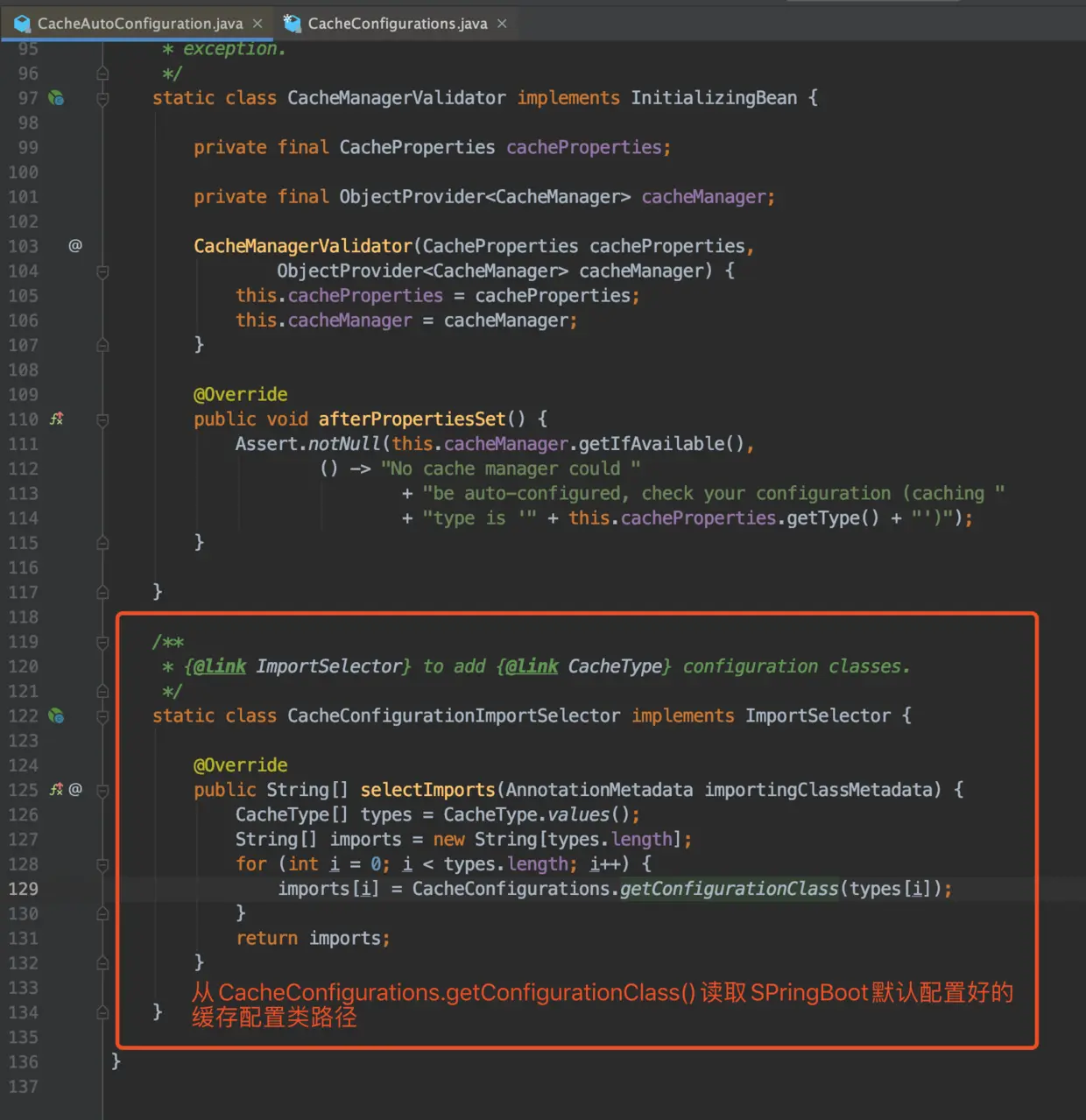This screenshot has height=1120, width=1086.
Task: Collapse selectImports method fold at line 125
Action: (x=102, y=790)
